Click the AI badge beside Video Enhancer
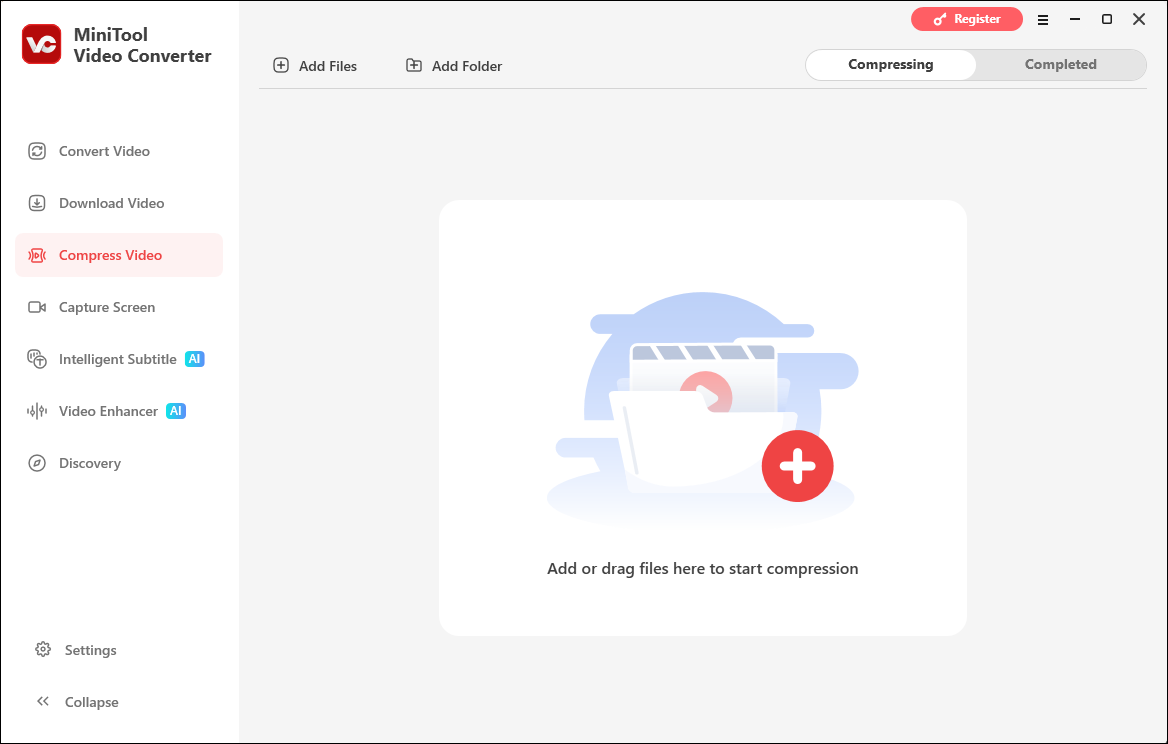This screenshot has width=1168, height=744. click(176, 411)
